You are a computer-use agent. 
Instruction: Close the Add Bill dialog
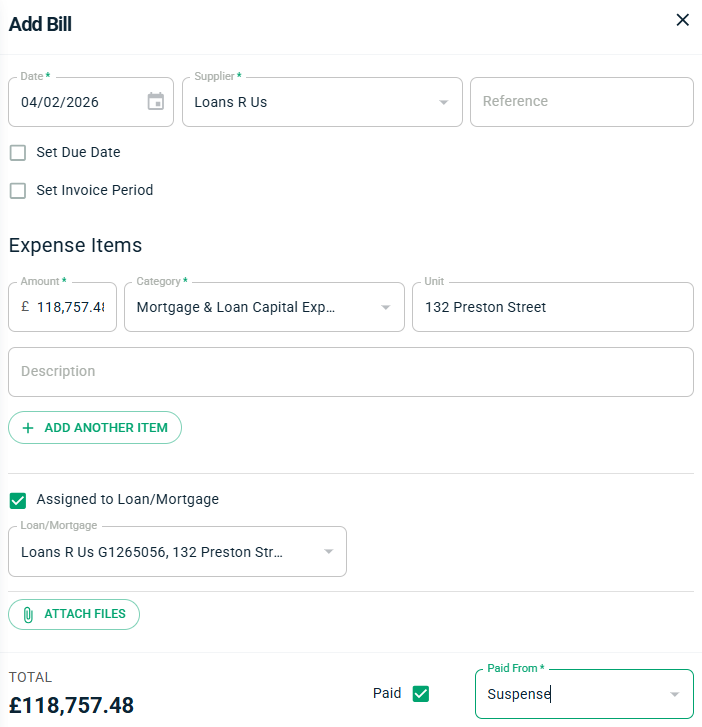point(683,20)
